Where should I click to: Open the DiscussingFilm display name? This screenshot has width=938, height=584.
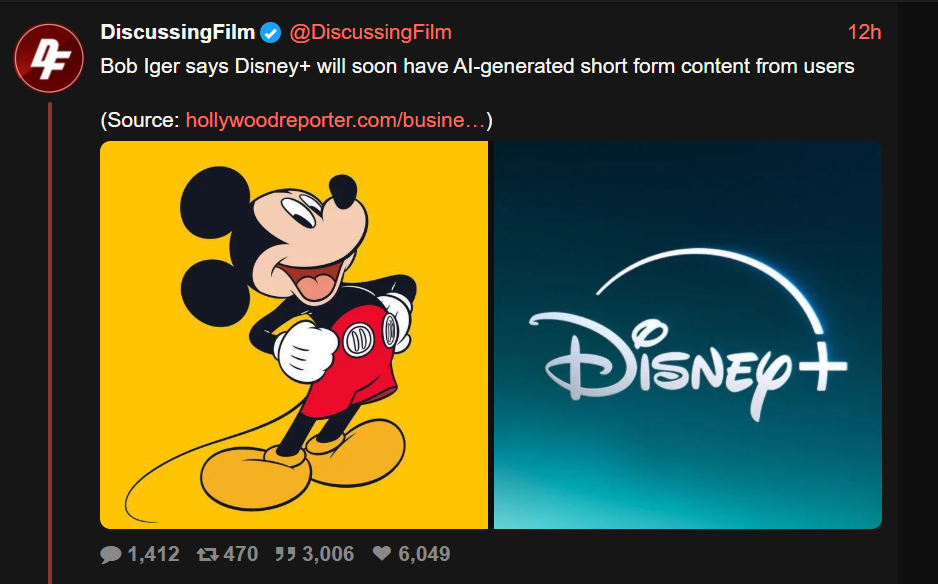(178, 32)
